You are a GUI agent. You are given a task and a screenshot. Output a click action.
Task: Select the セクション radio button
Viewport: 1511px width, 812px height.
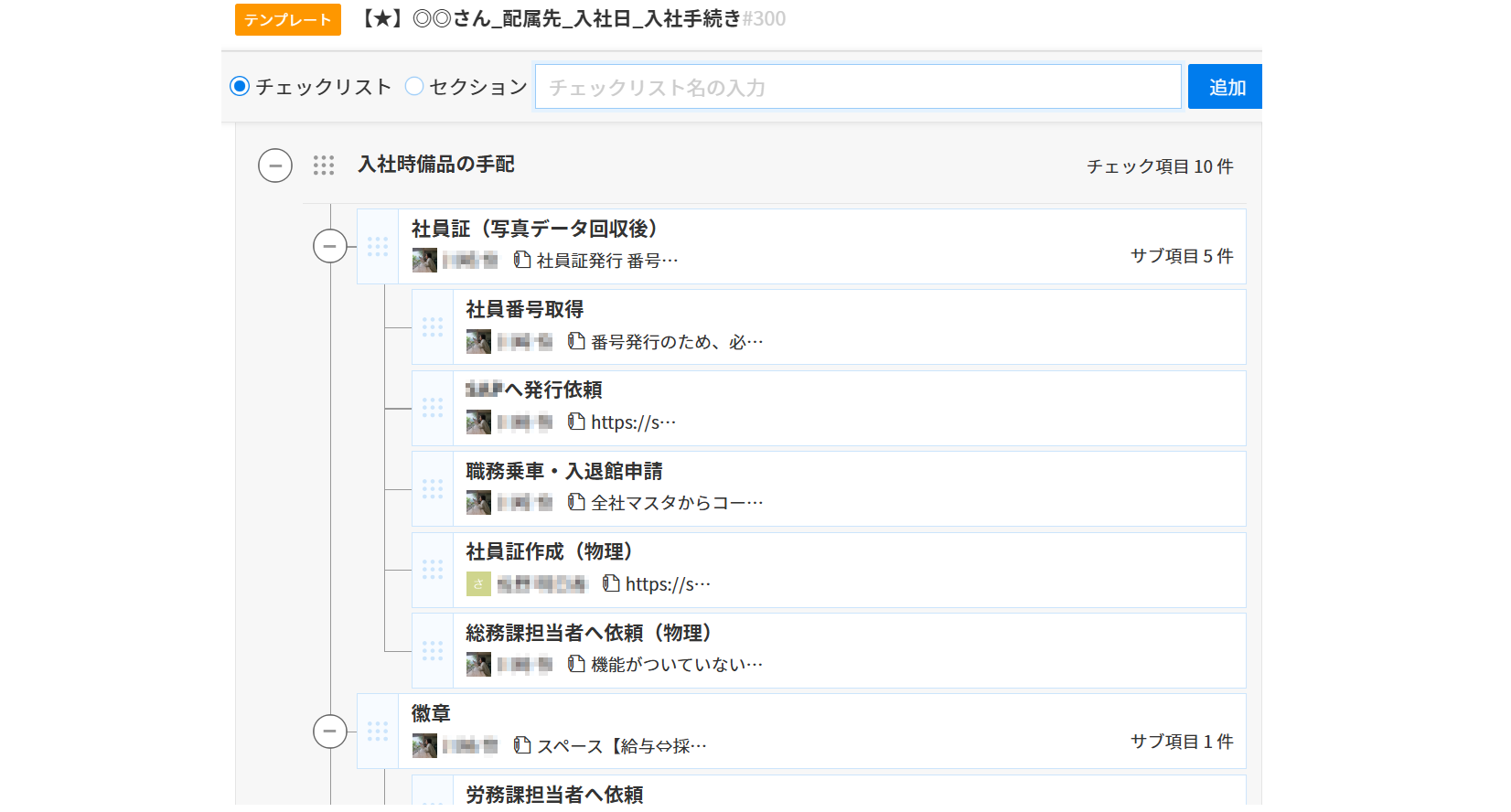pyautogui.click(x=414, y=86)
